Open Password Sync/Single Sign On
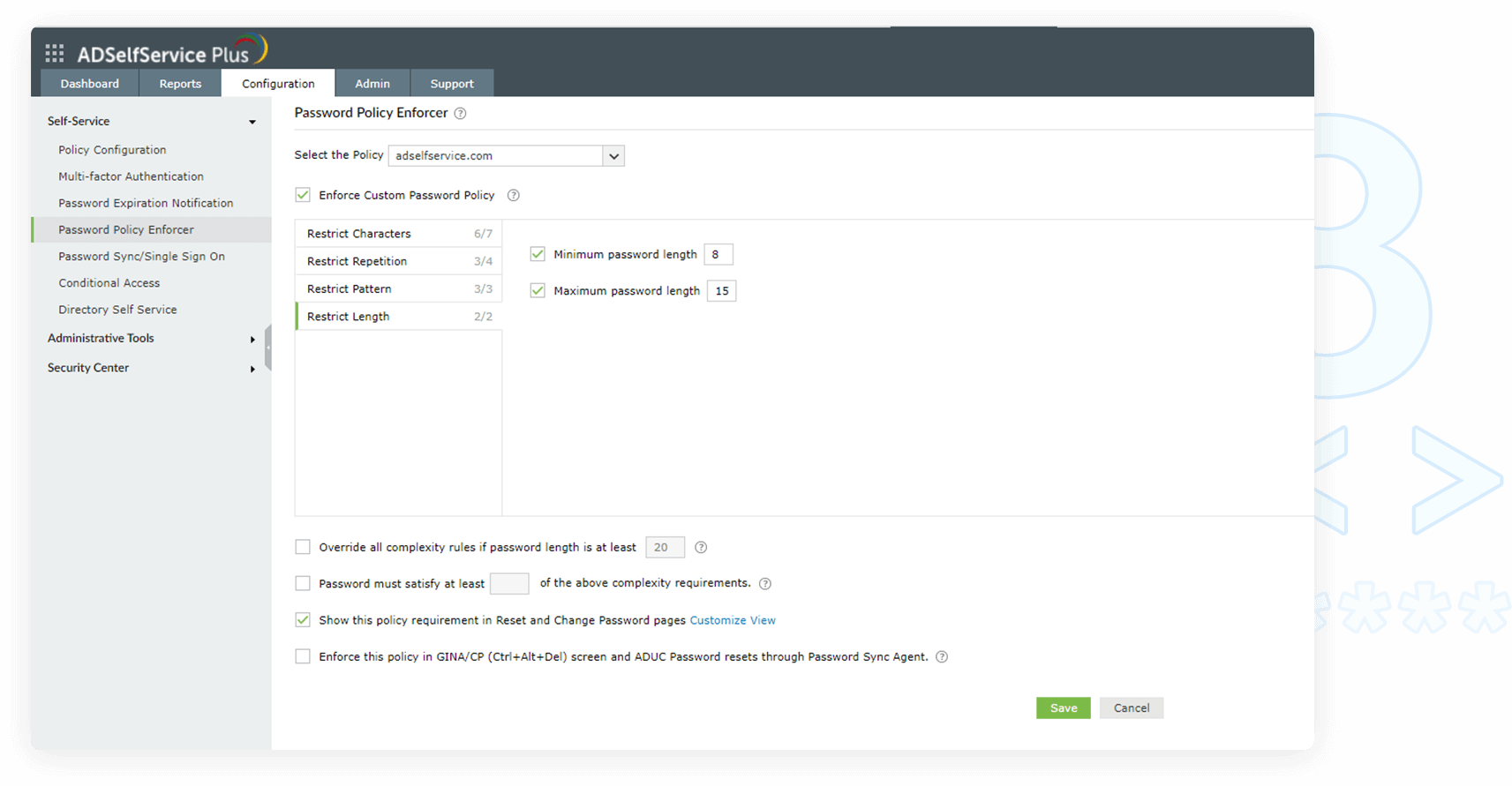 [x=141, y=256]
